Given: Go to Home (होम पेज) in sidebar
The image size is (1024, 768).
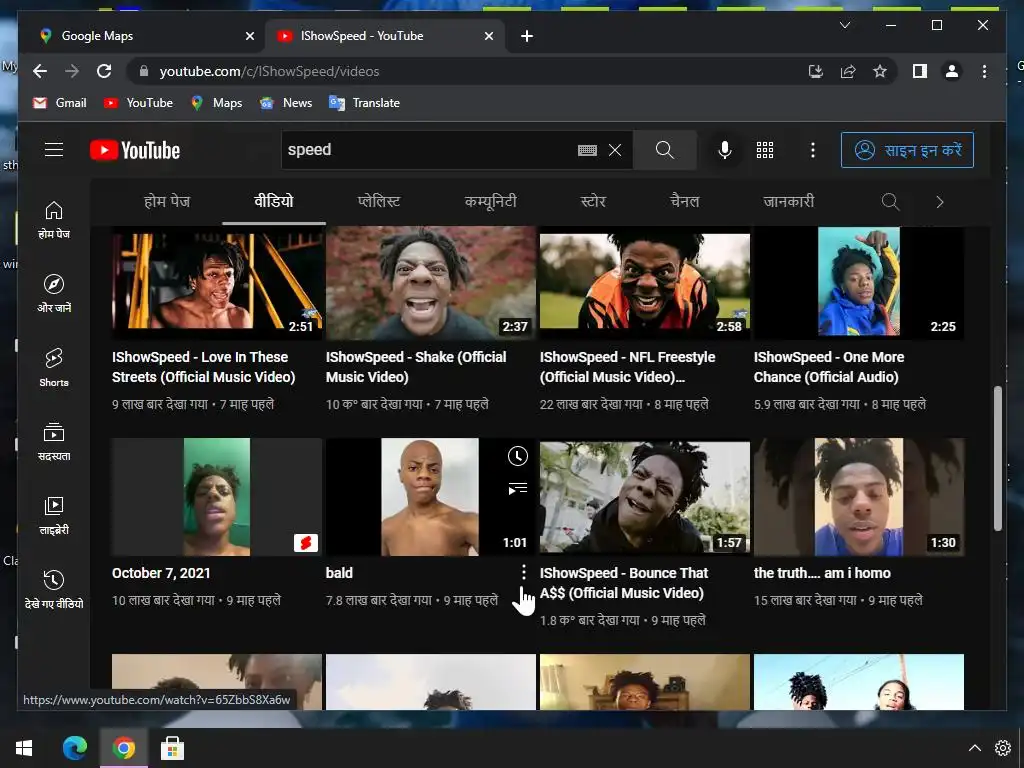Looking at the screenshot, I should coord(54,220).
